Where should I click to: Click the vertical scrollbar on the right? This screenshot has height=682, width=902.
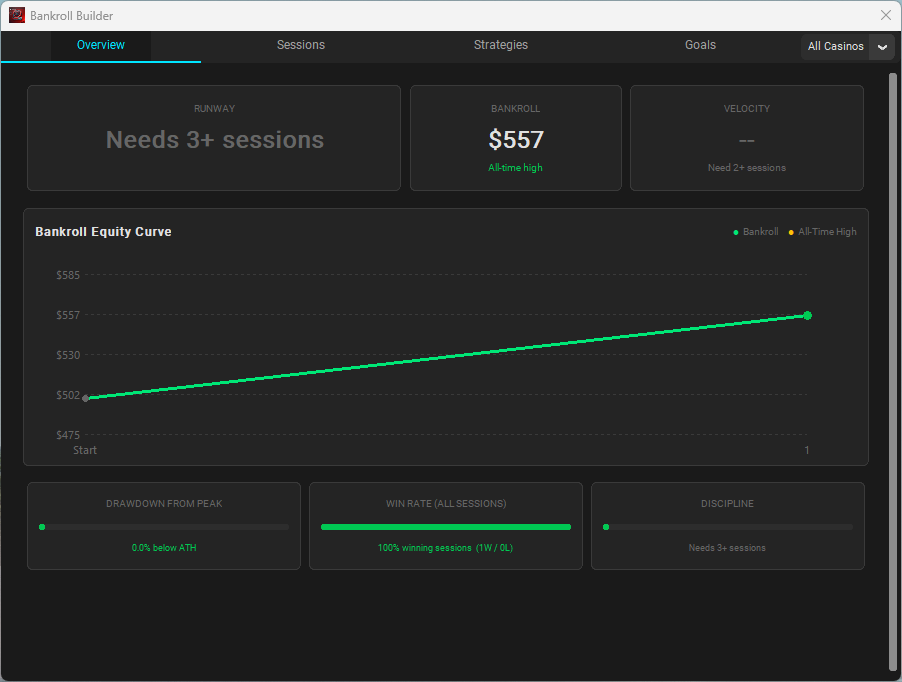[x=893, y=370]
